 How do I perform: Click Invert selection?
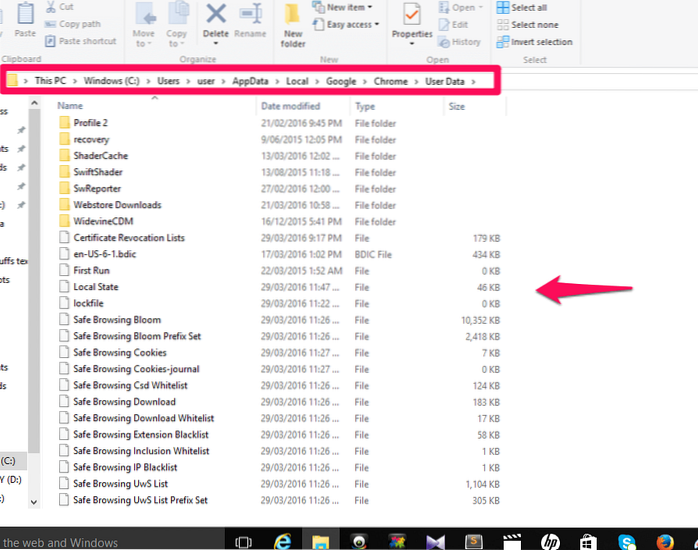[535, 42]
